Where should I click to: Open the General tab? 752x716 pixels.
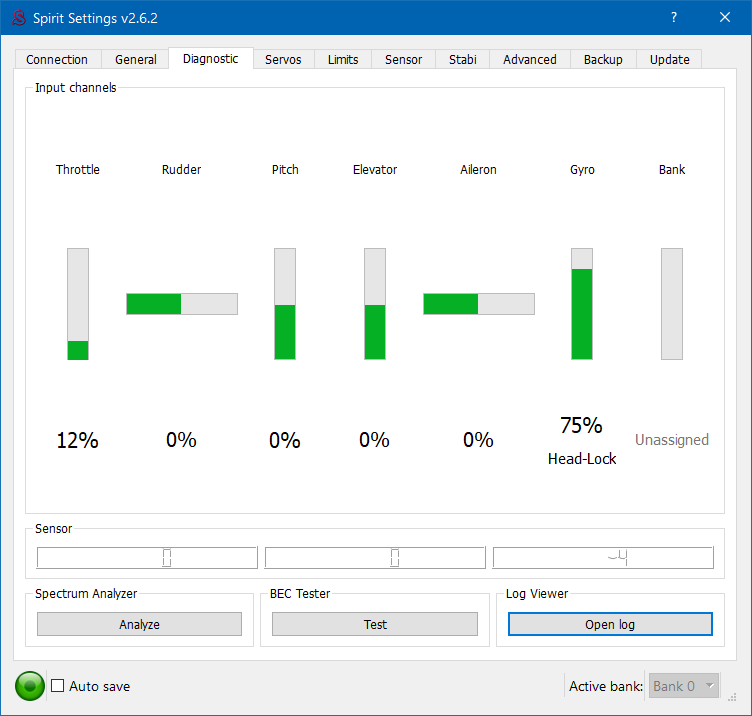(136, 59)
